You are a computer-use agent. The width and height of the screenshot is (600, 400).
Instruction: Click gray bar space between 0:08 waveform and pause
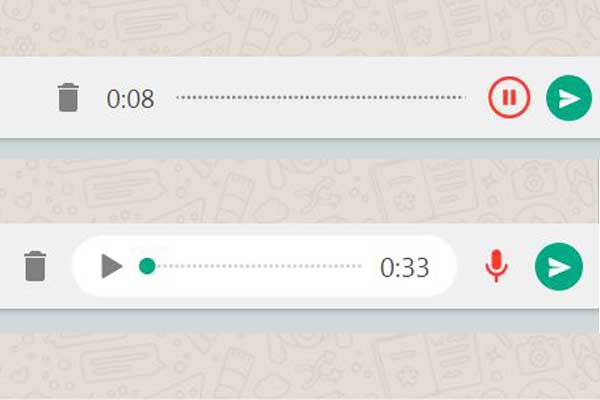point(477,97)
